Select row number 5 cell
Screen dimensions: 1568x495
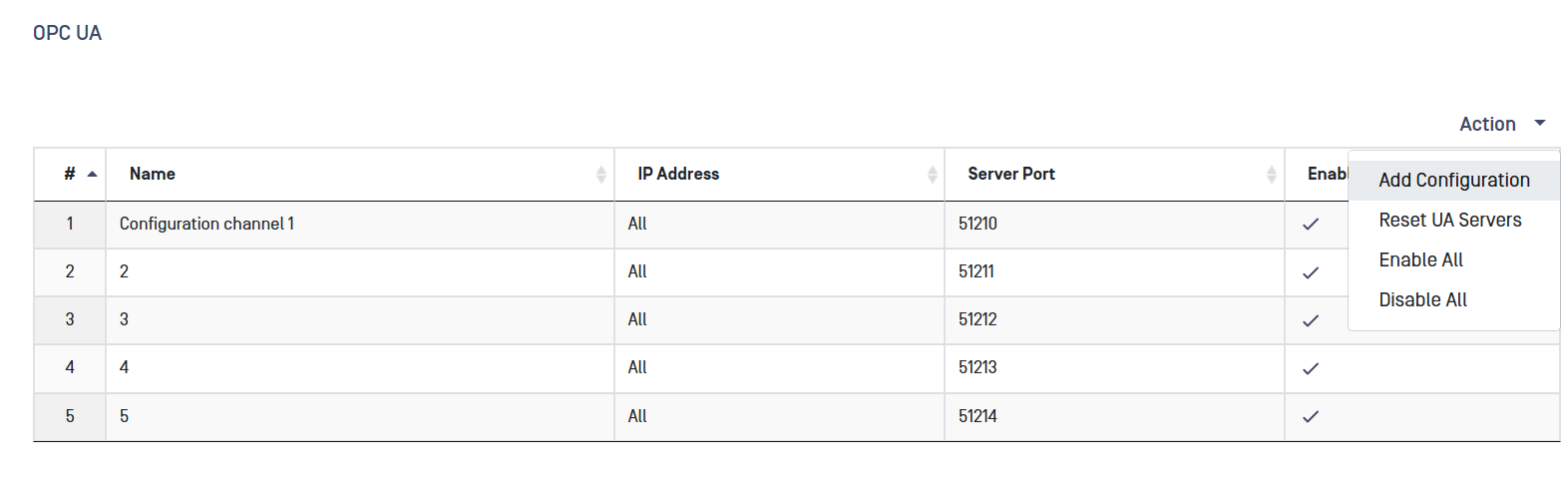[70, 416]
